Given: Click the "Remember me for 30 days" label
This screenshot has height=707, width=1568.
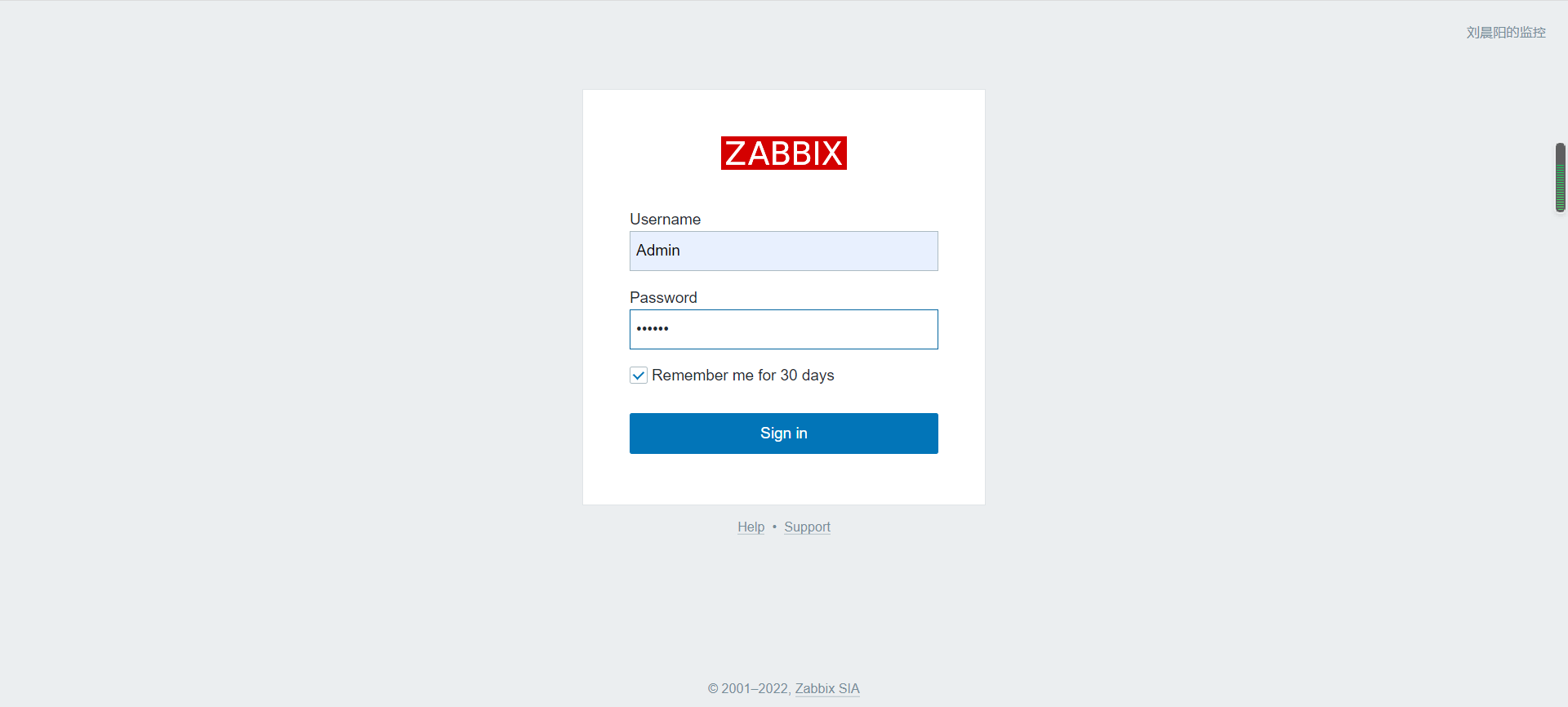Looking at the screenshot, I should click(x=742, y=376).
